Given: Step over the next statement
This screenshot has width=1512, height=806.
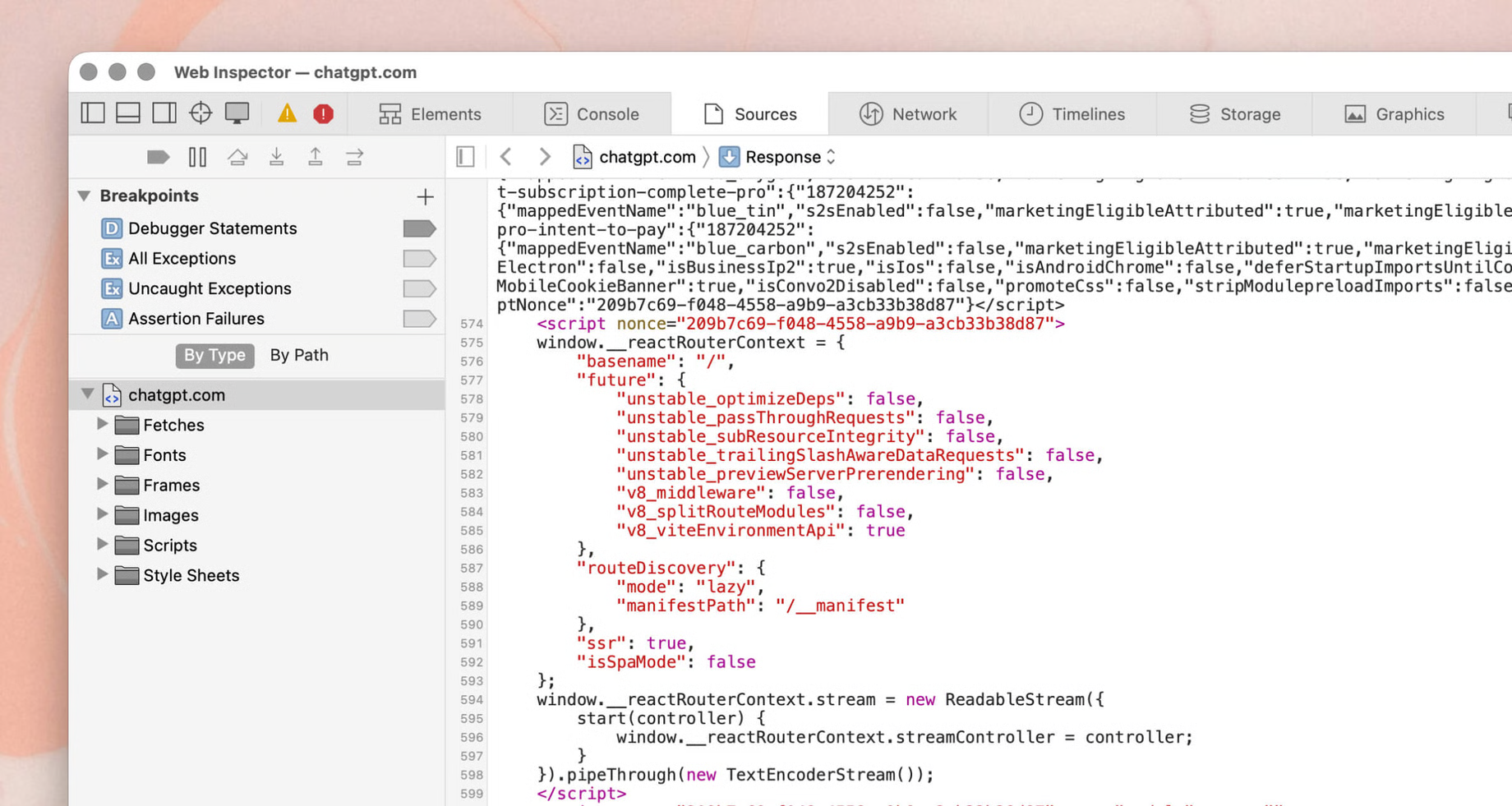Looking at the screenshot, I should point(237,157).
